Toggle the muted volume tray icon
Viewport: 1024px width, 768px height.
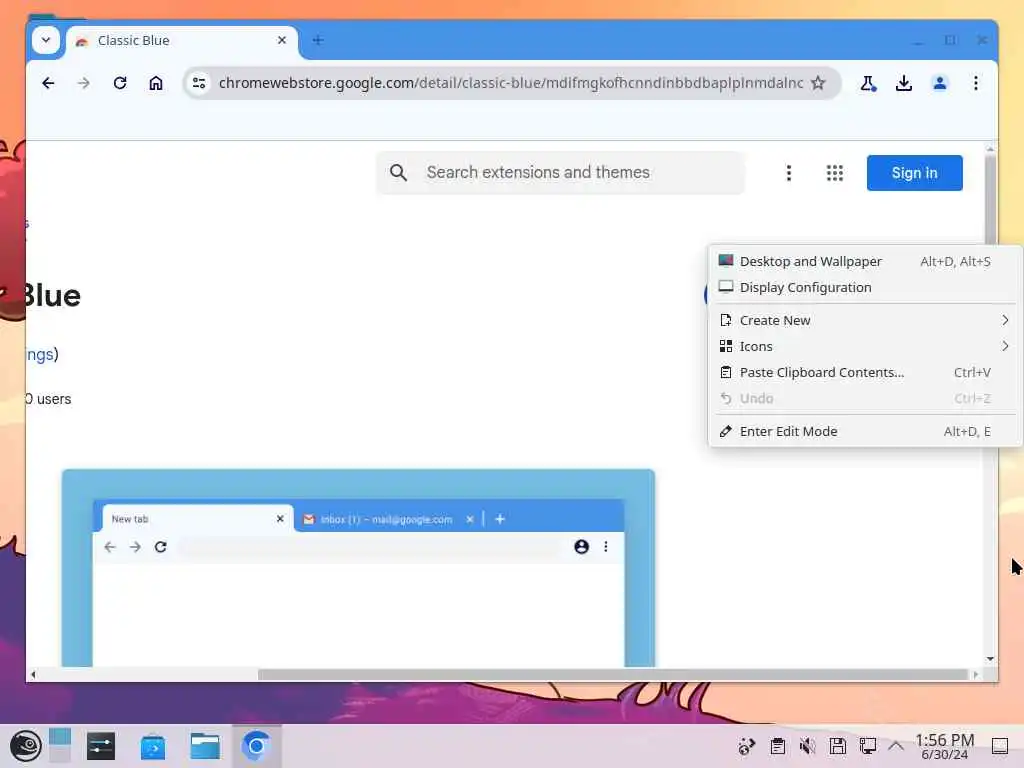click(807, 746)
